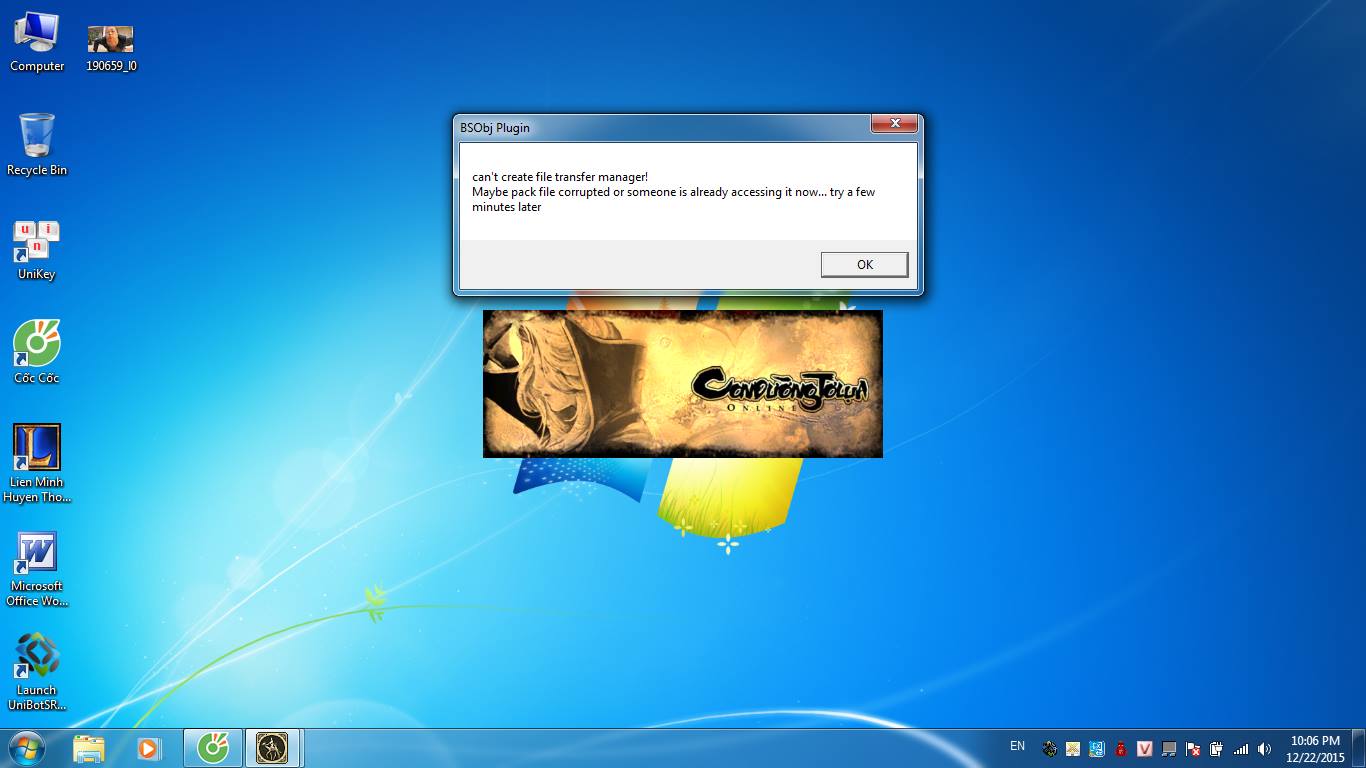Click the battery power tray icon
Image resolution: width=1366 pixels, height=768 pixels.
(1217, 748)
